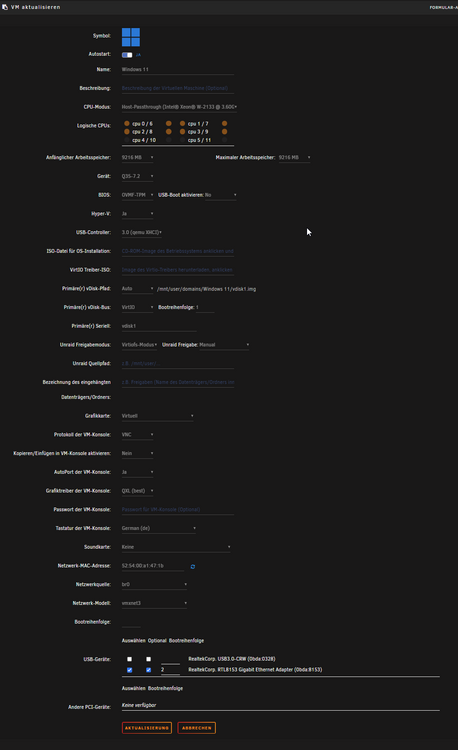
Task: Regenerate the network MAC address icon
Action: pyautogui.click(x=193, y=566)
